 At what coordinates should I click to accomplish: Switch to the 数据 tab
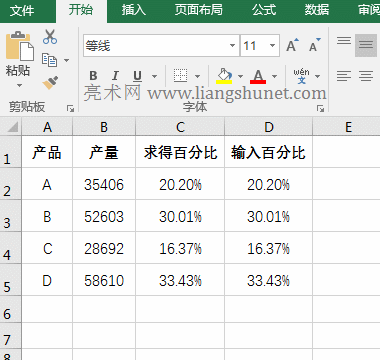click(x=317, y=10)
